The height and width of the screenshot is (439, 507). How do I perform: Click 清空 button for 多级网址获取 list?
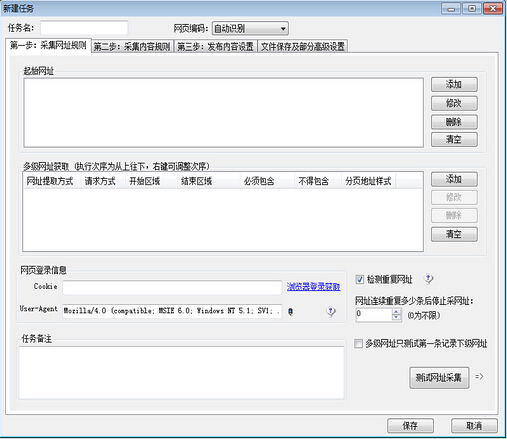454,234
